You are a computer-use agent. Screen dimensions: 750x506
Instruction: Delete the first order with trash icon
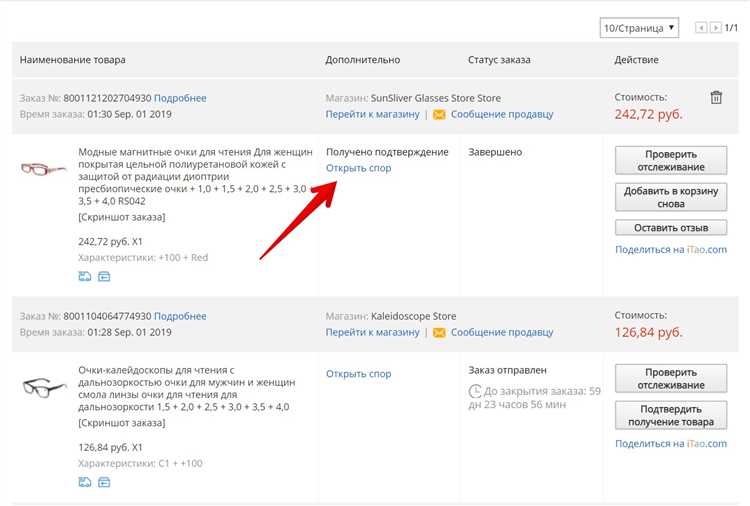point(716,98)
